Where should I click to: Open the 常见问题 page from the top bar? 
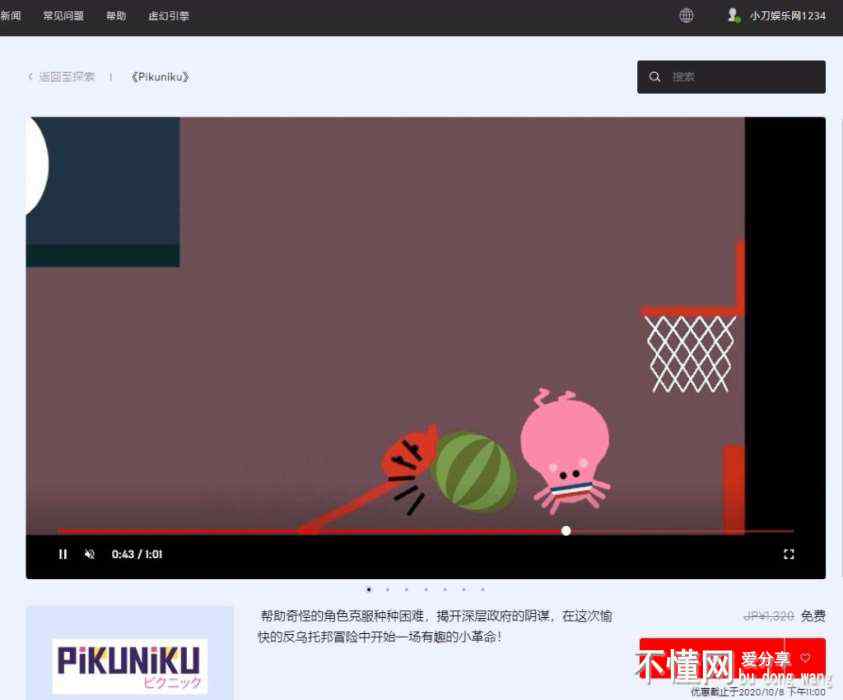(x=63, y=16)
